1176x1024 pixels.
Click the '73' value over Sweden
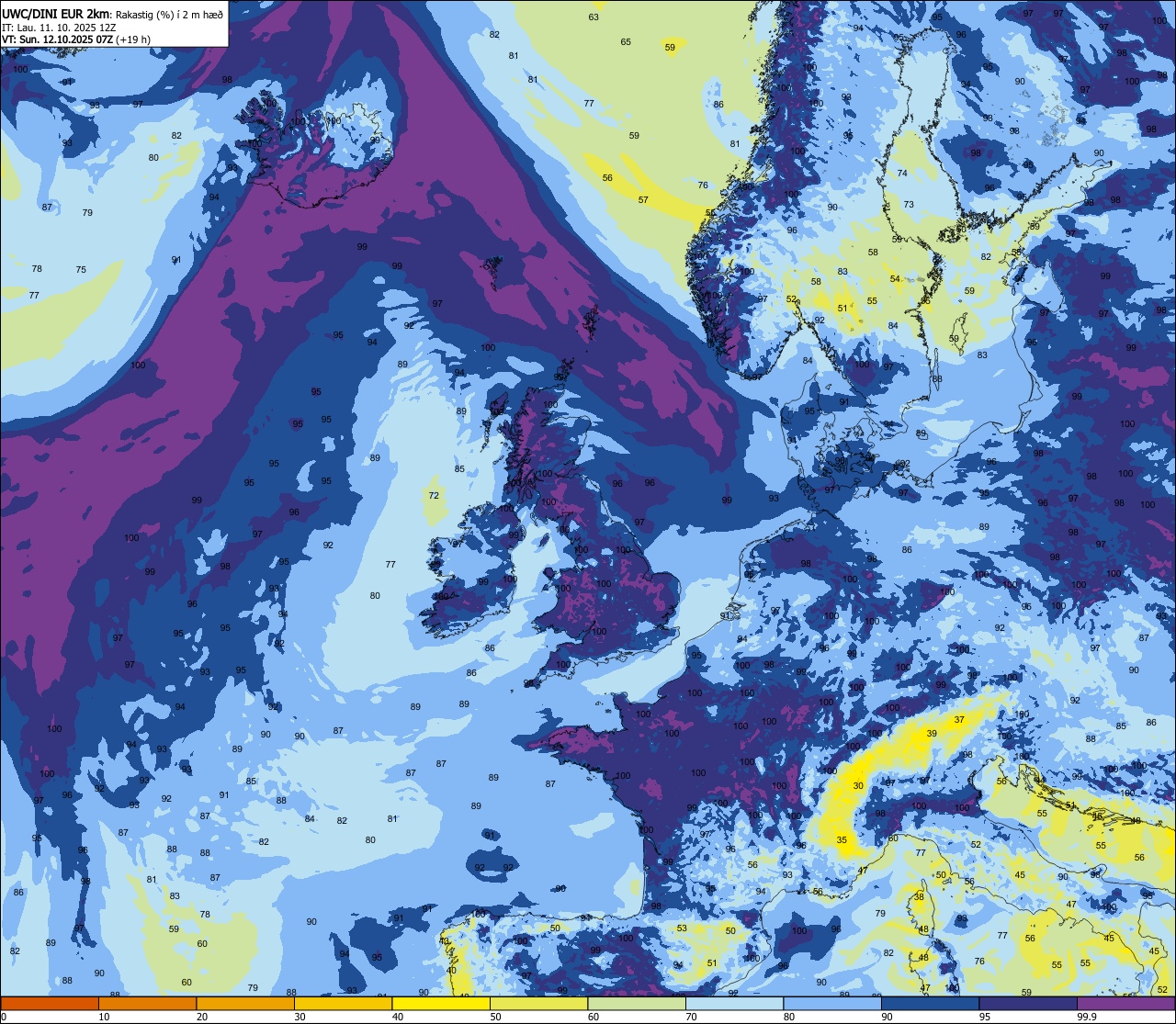point(909,205)
